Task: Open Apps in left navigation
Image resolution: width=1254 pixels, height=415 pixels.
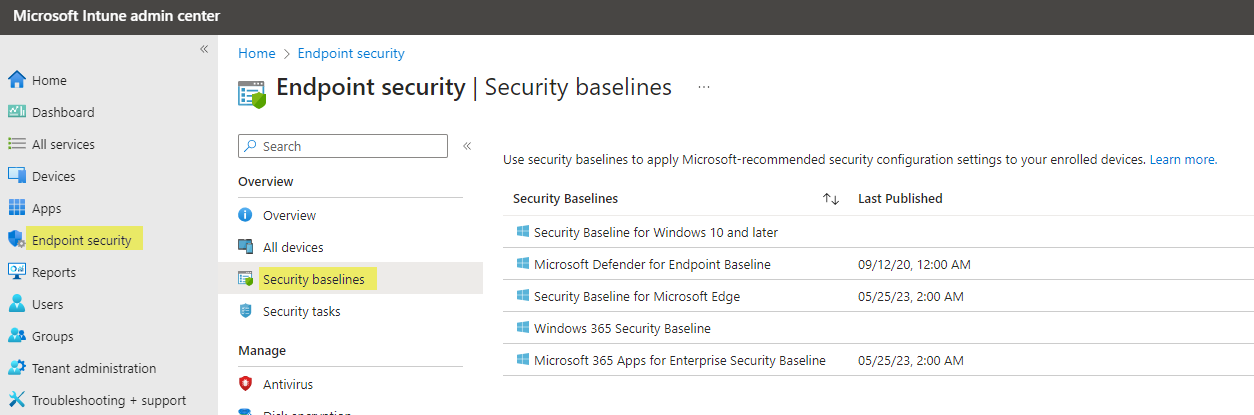Action: click(x=46, y=208)
